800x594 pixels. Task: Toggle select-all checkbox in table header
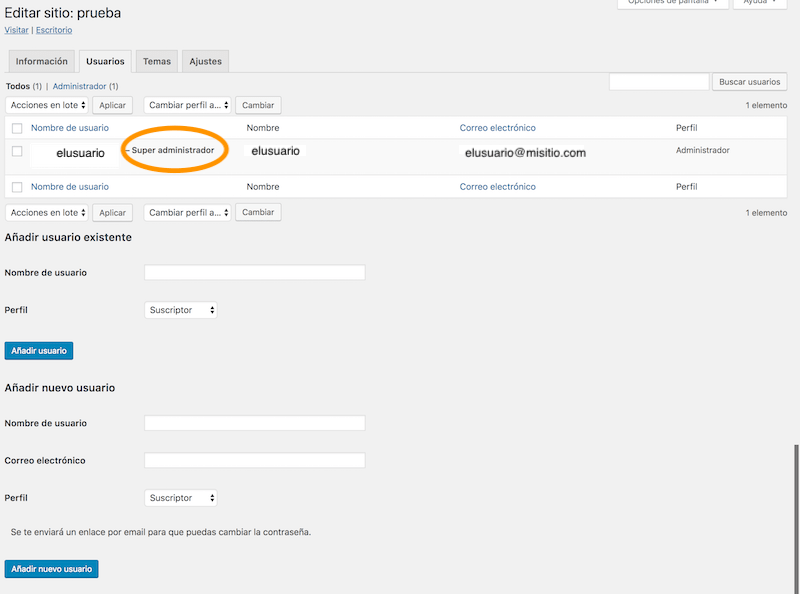click(17, 128)
